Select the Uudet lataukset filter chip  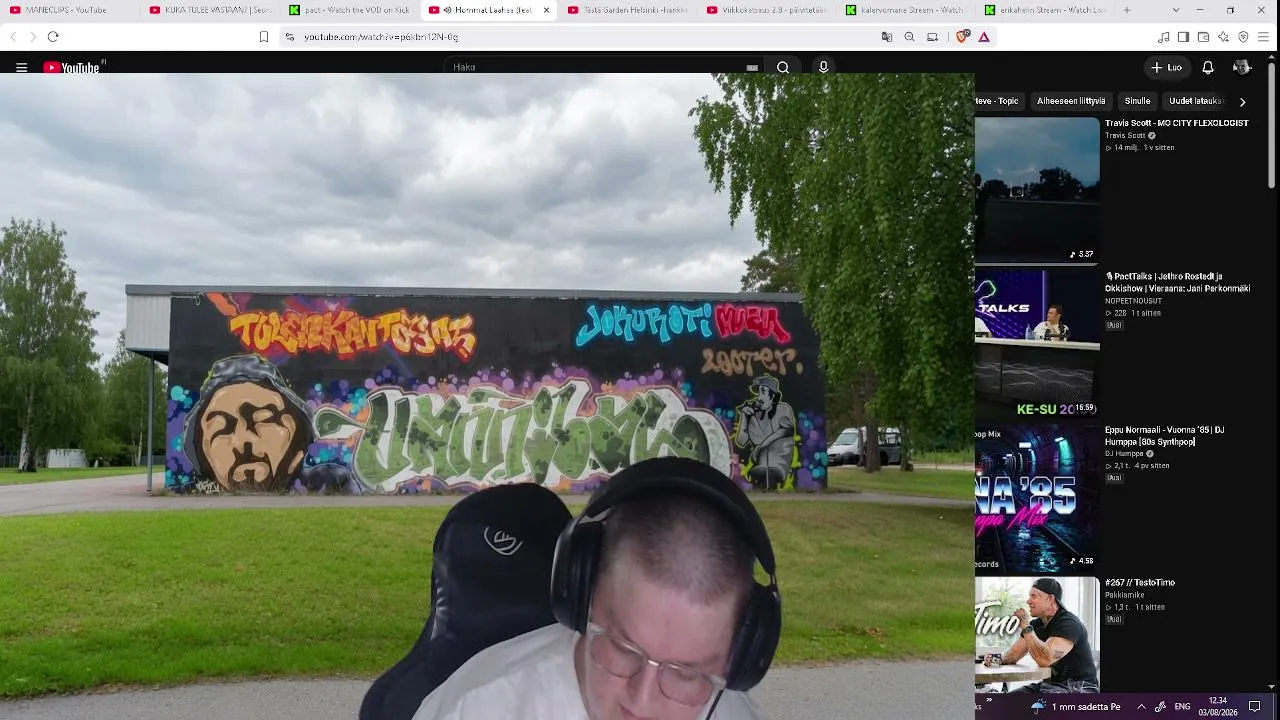point(1195,101)
